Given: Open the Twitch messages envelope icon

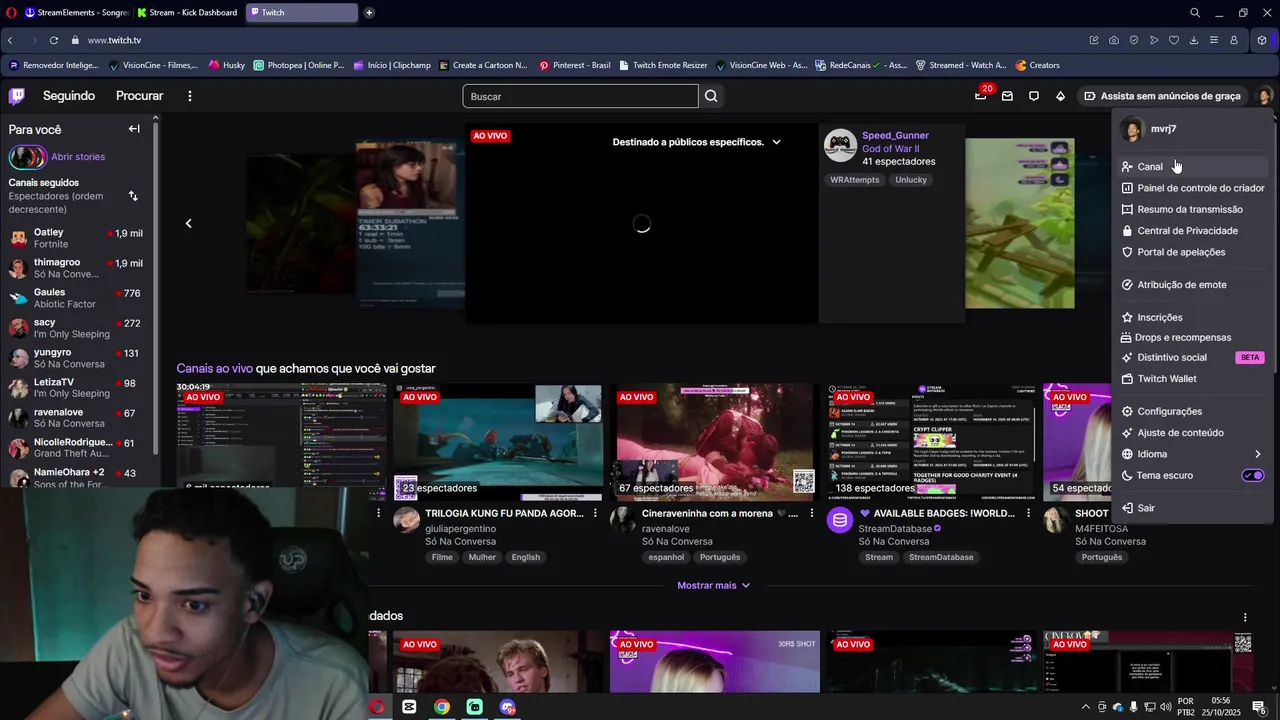Looking at the screenshot, I should 1007,96.
